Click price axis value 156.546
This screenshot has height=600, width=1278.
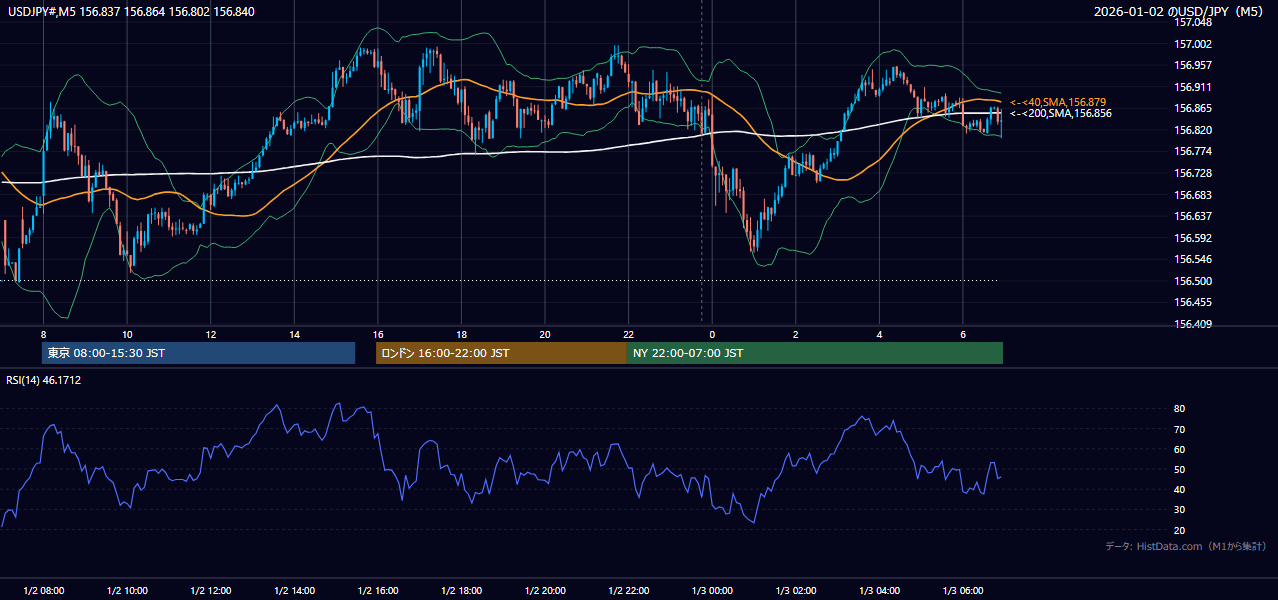(1193, 259)
